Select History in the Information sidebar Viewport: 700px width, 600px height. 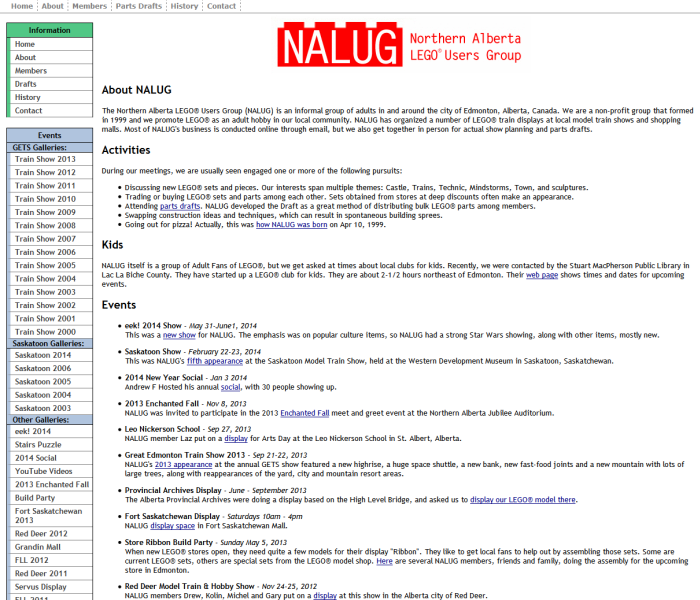[50, 97]
